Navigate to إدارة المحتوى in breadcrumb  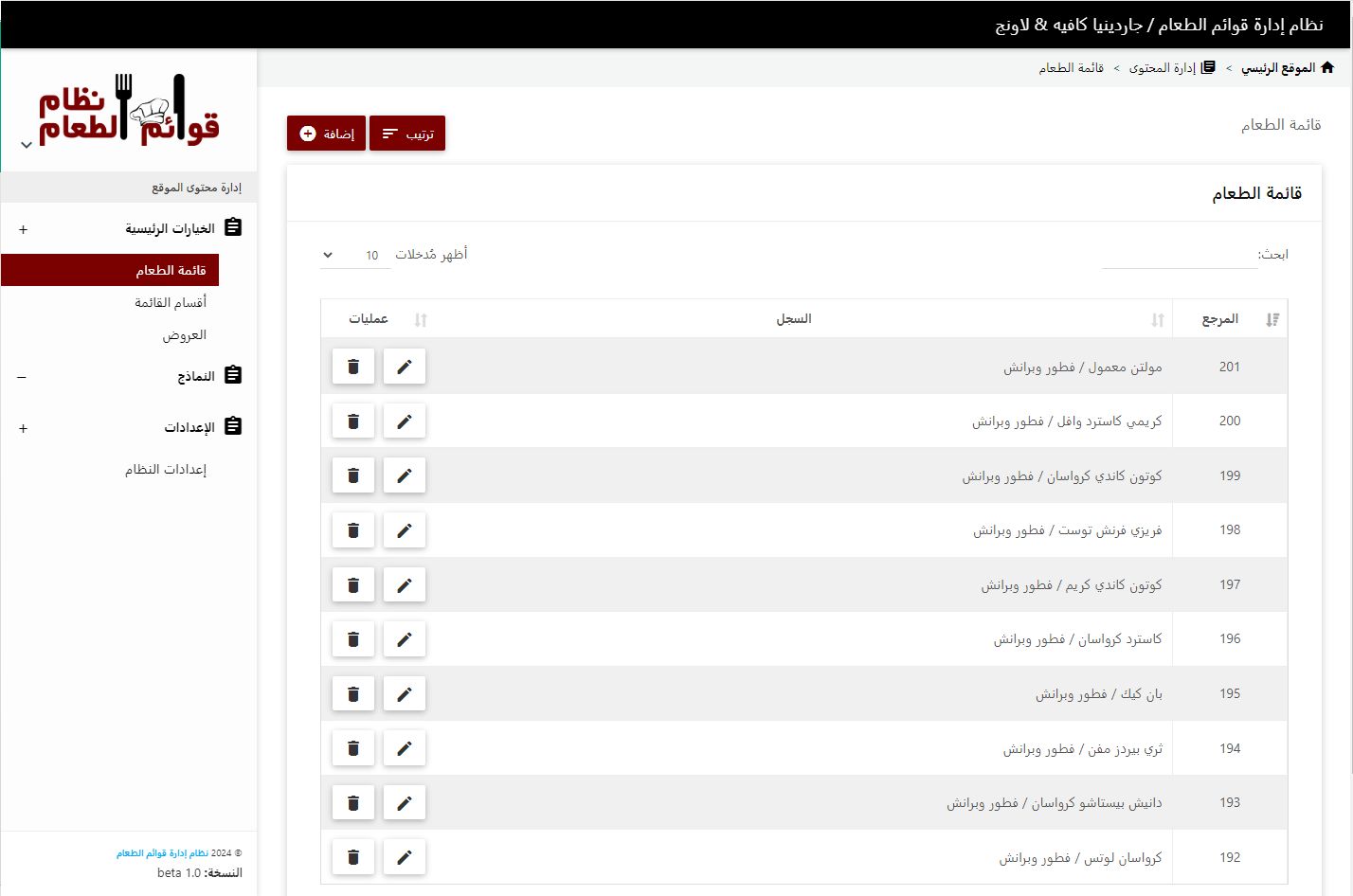pos(1168,66)
